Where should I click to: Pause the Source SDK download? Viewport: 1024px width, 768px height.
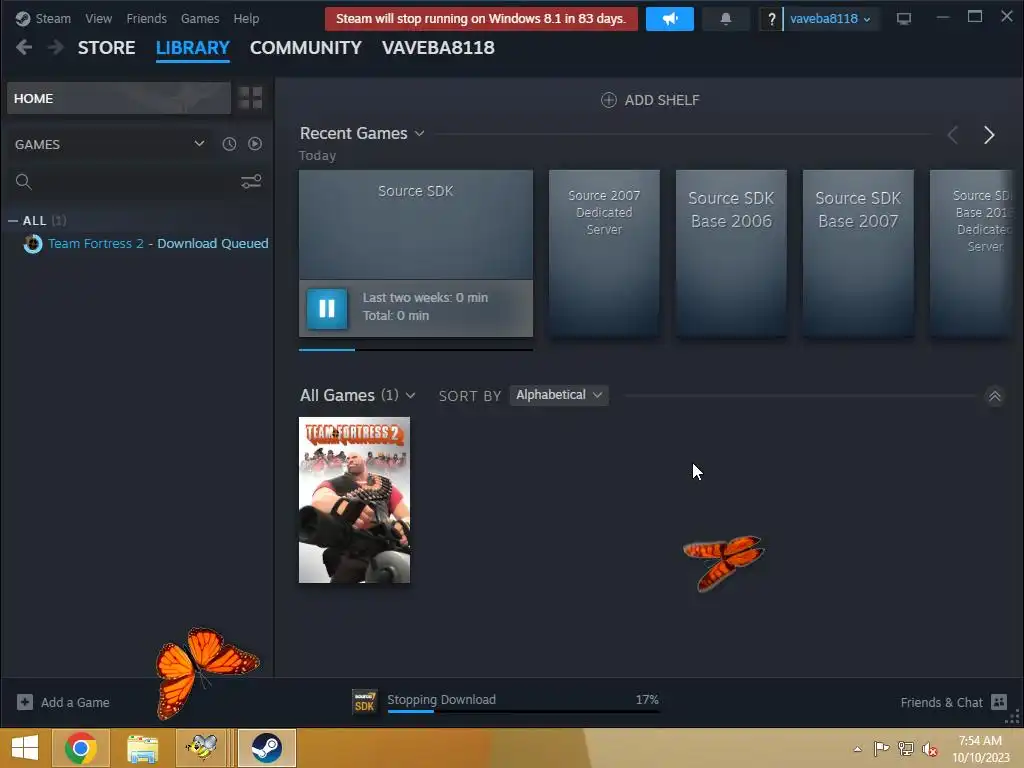pyautogui.click(x=327, y=308)
